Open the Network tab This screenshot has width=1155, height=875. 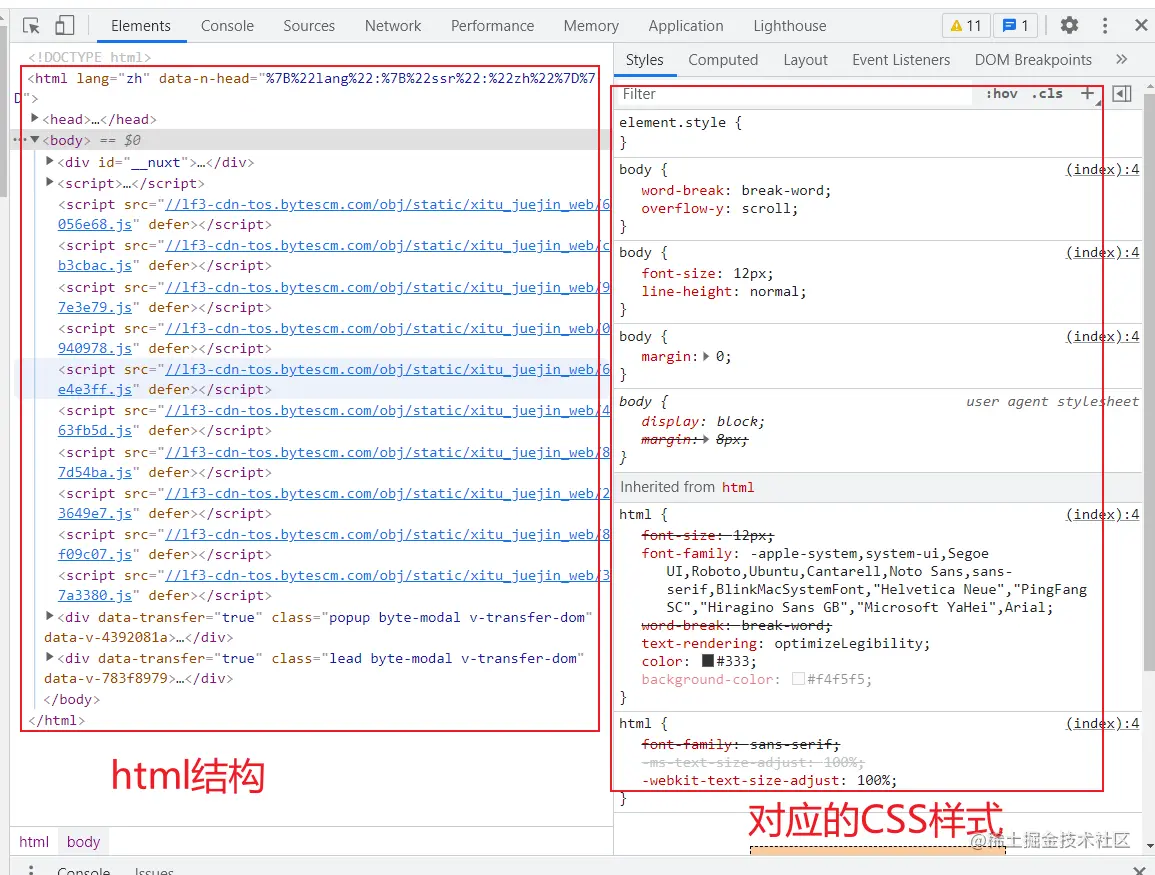tap(393, 26)
